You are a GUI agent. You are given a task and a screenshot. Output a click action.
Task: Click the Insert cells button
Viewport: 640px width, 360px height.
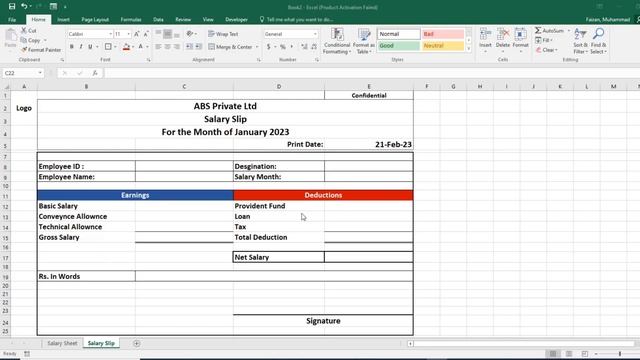tap(485, 40)
